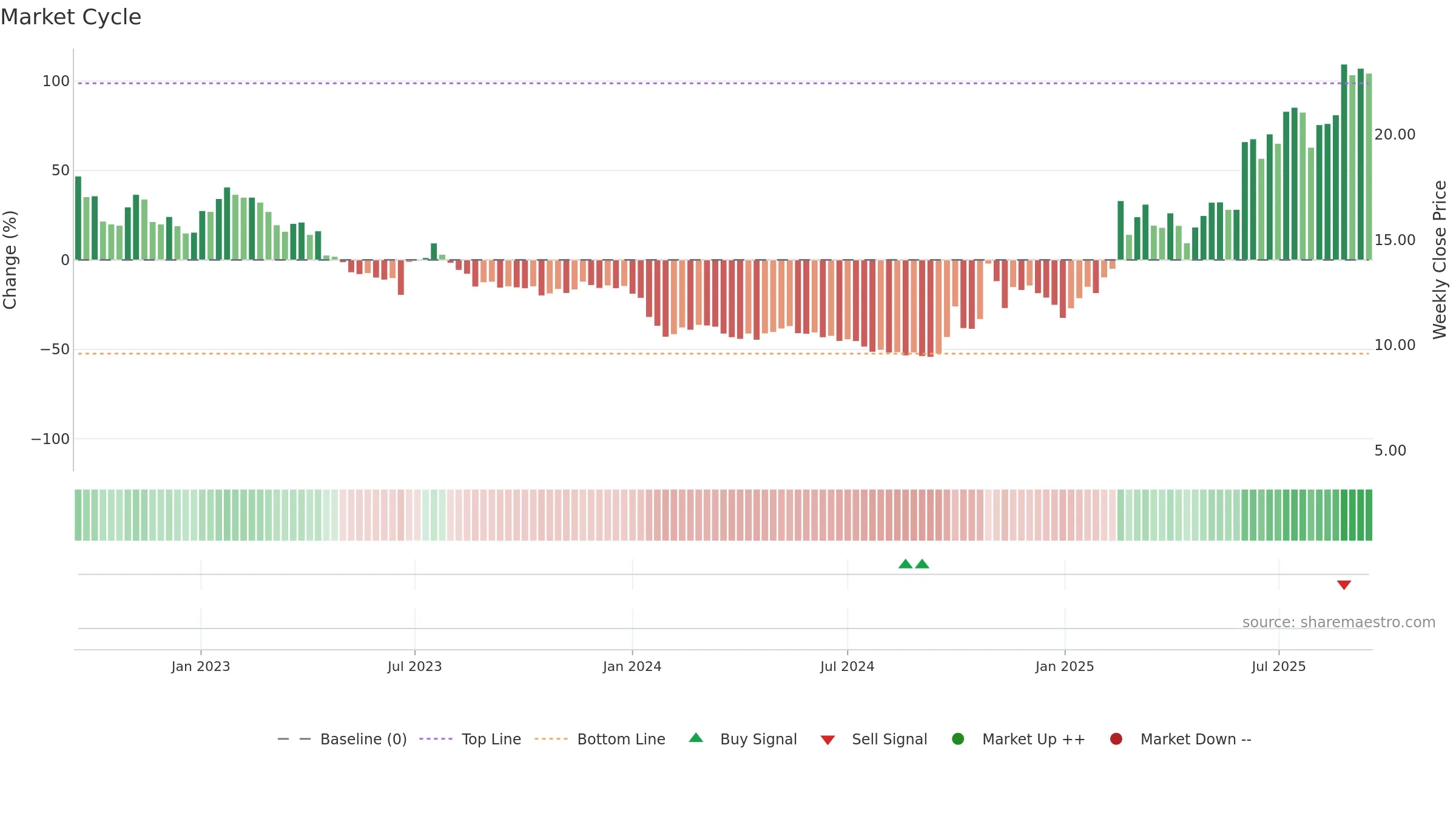Click the Weekly Close Price axis title
The height and width of the screenshot is (819, 1456).
click(1440, 260)
